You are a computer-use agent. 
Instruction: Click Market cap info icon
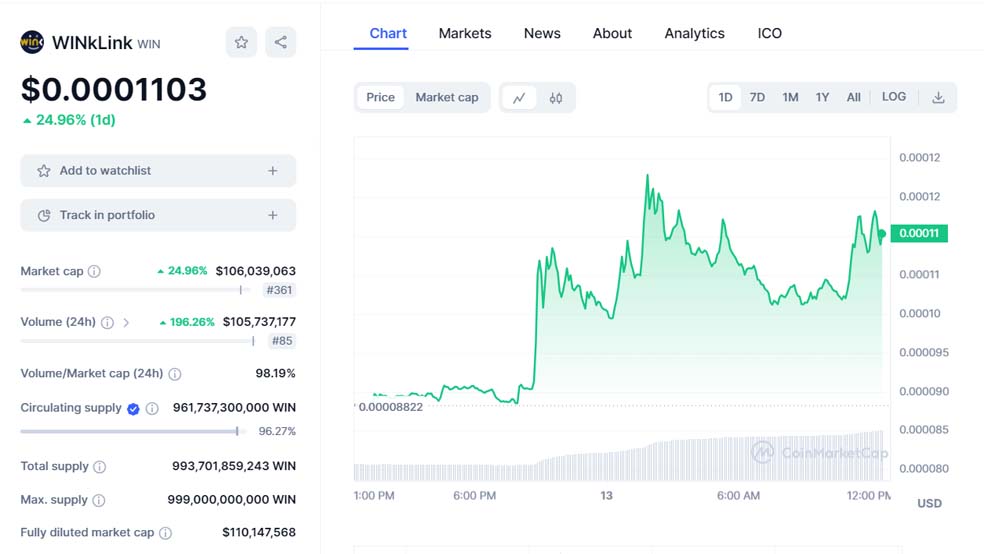(x=94, y=271)
